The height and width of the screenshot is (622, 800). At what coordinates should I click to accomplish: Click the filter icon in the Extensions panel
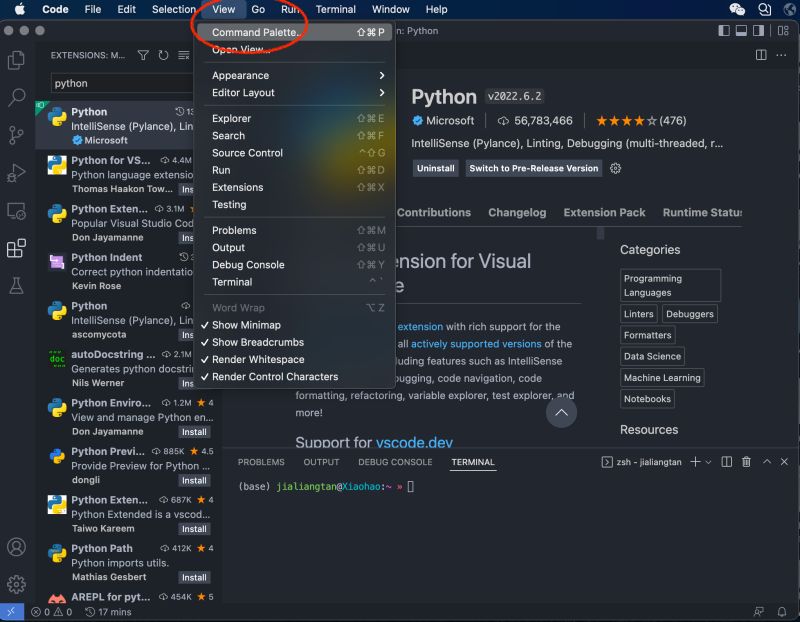144,57
